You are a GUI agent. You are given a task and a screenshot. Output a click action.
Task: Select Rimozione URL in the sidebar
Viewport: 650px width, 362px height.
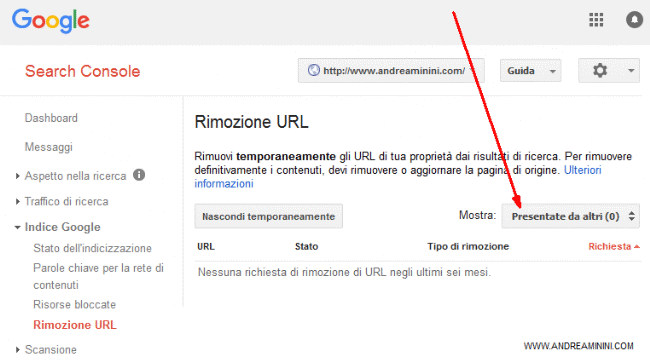[75, 325]
